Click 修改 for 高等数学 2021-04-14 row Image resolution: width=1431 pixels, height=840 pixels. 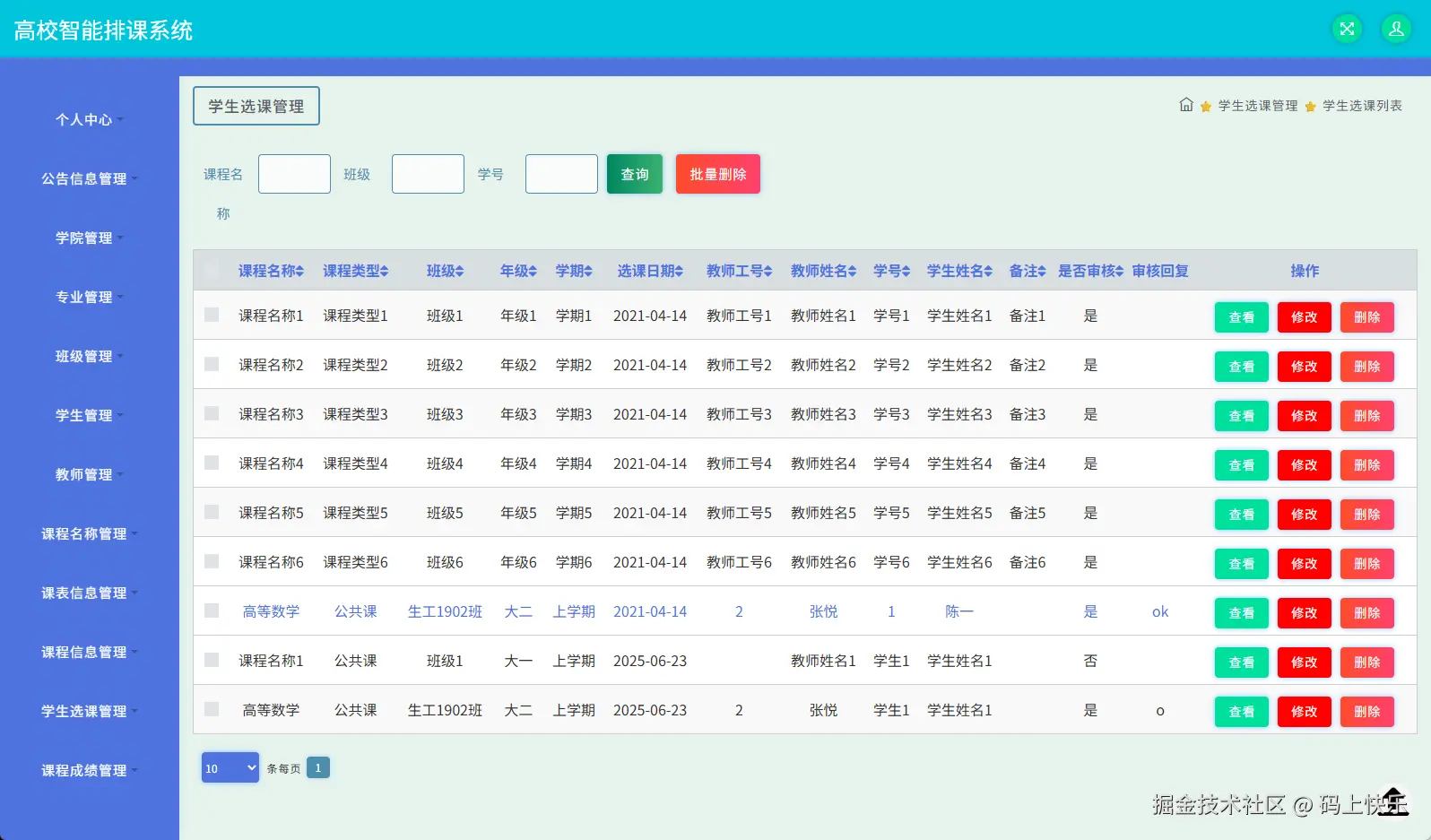[1305, 612]
